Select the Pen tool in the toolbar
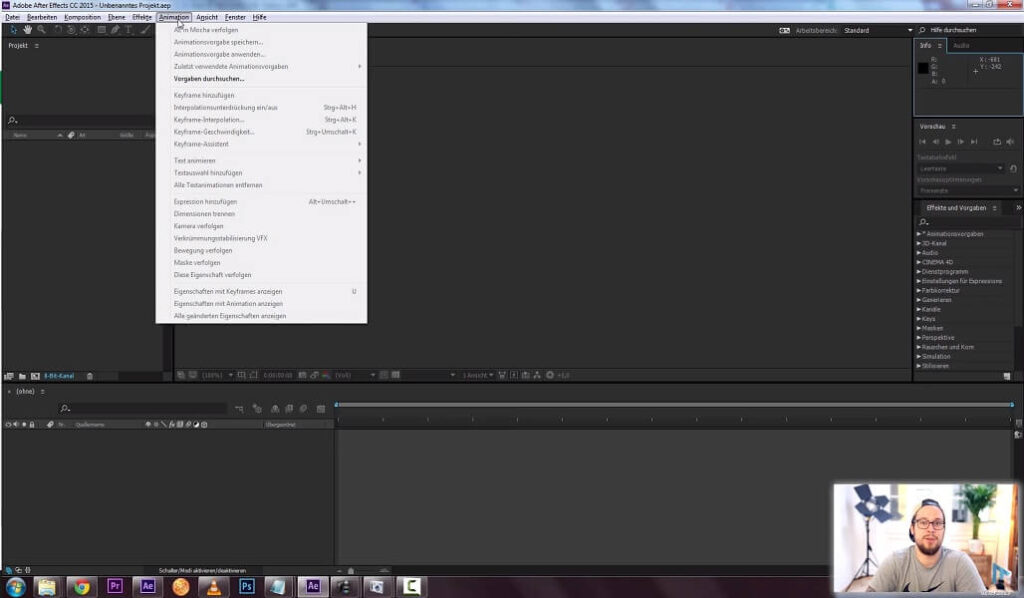The image size is (1024, 598). pyautogui.click(x=115, y=30)
